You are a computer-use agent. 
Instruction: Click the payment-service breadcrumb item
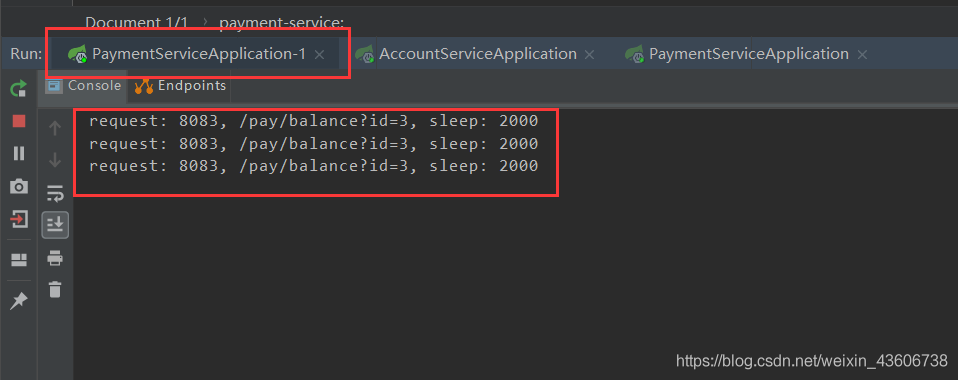point(282,23)
